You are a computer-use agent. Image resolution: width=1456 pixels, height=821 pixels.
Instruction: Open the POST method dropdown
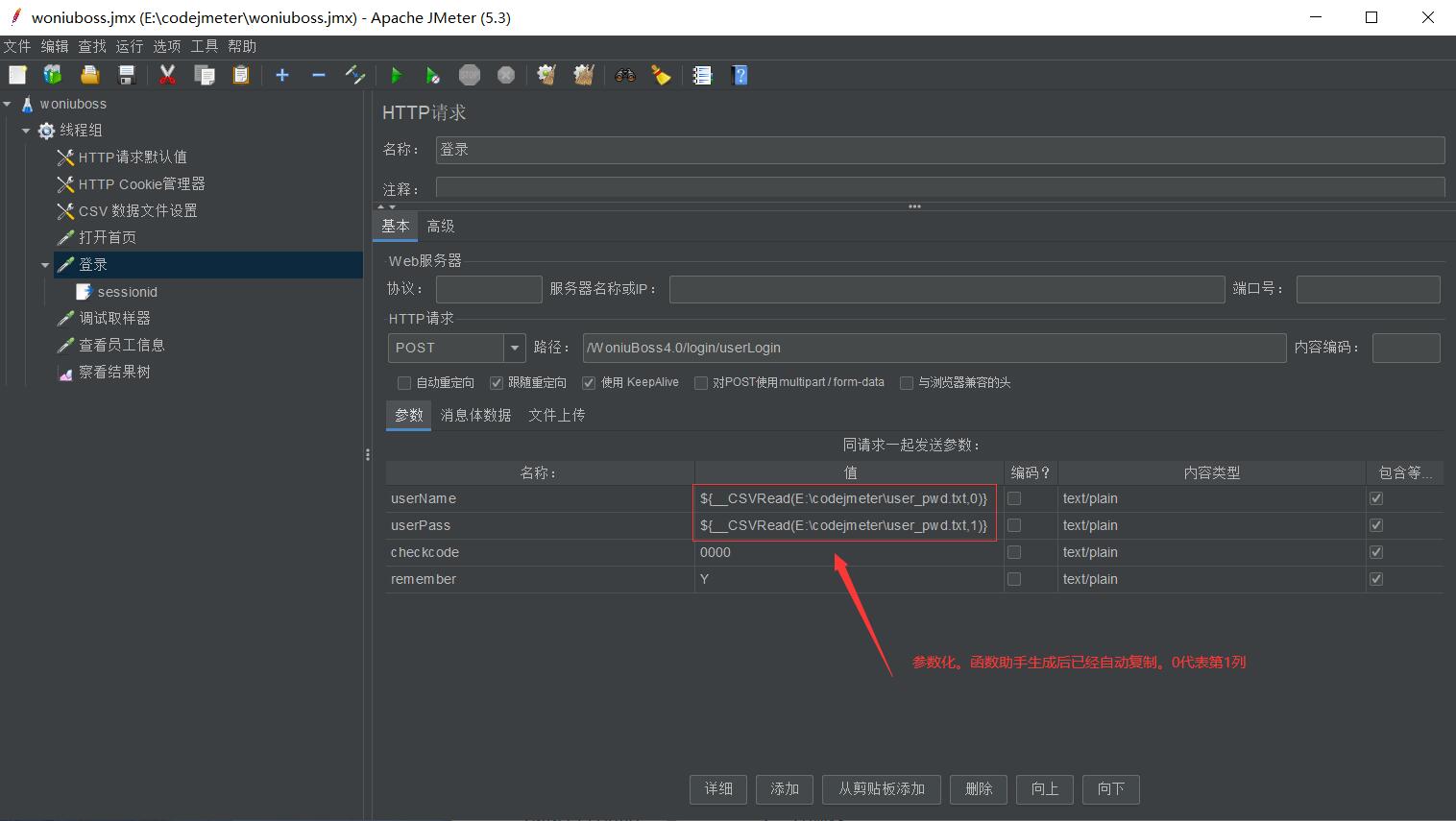pyautogui.click(x=515, y=348)
